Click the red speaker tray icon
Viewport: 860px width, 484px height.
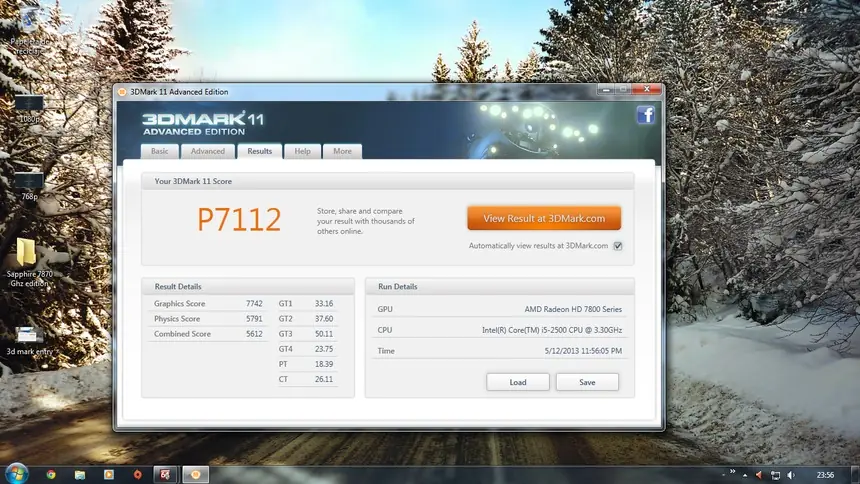point(760,475)
